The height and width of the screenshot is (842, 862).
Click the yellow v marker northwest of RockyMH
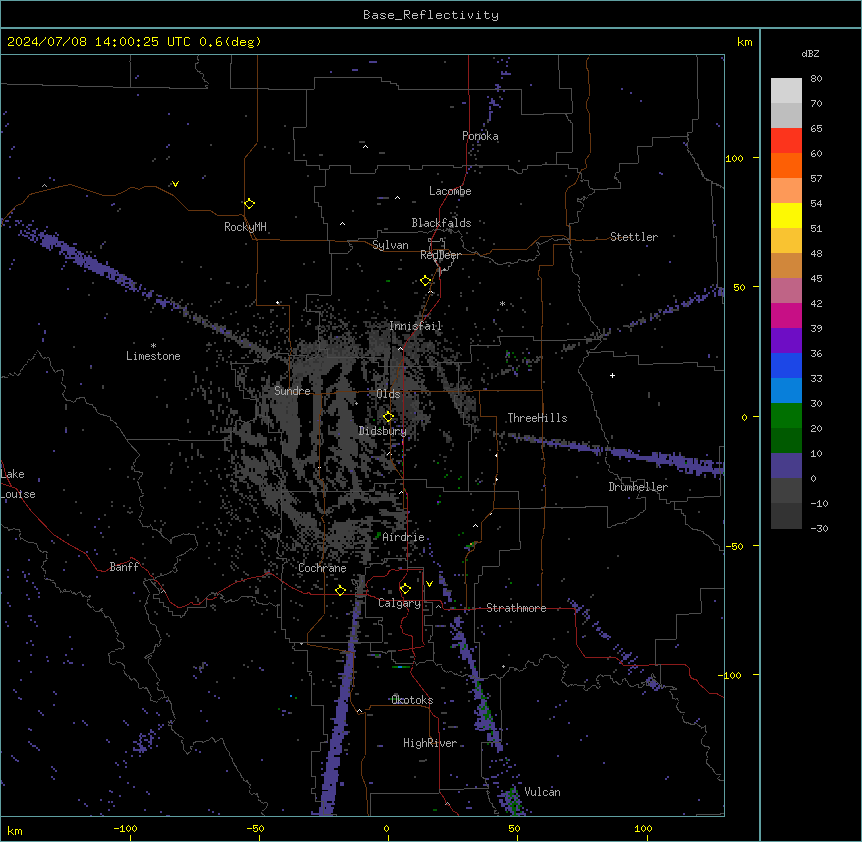175,184
